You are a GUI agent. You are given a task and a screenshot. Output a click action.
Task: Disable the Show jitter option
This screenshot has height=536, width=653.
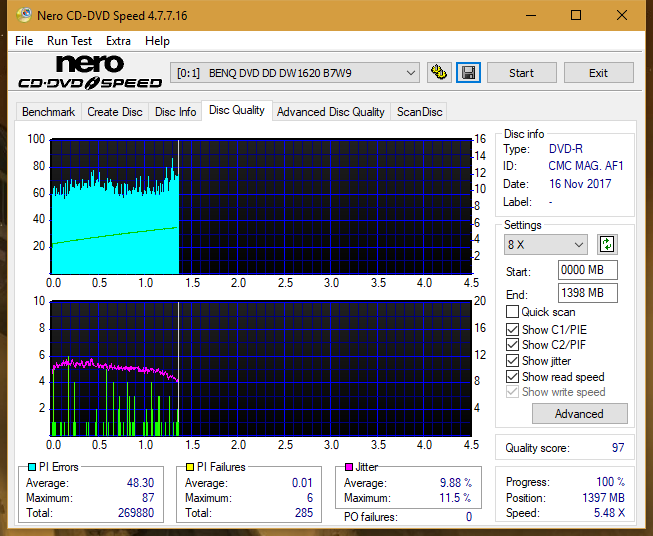coord(512,361)
